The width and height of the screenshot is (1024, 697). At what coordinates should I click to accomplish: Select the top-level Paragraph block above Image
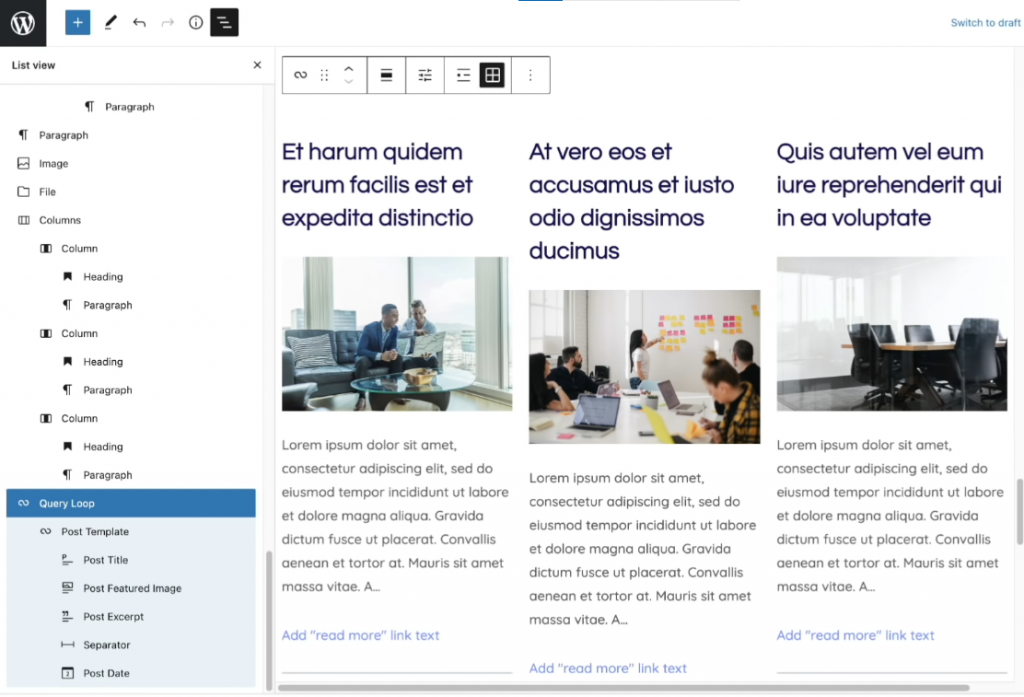click(x=131, y=135)
